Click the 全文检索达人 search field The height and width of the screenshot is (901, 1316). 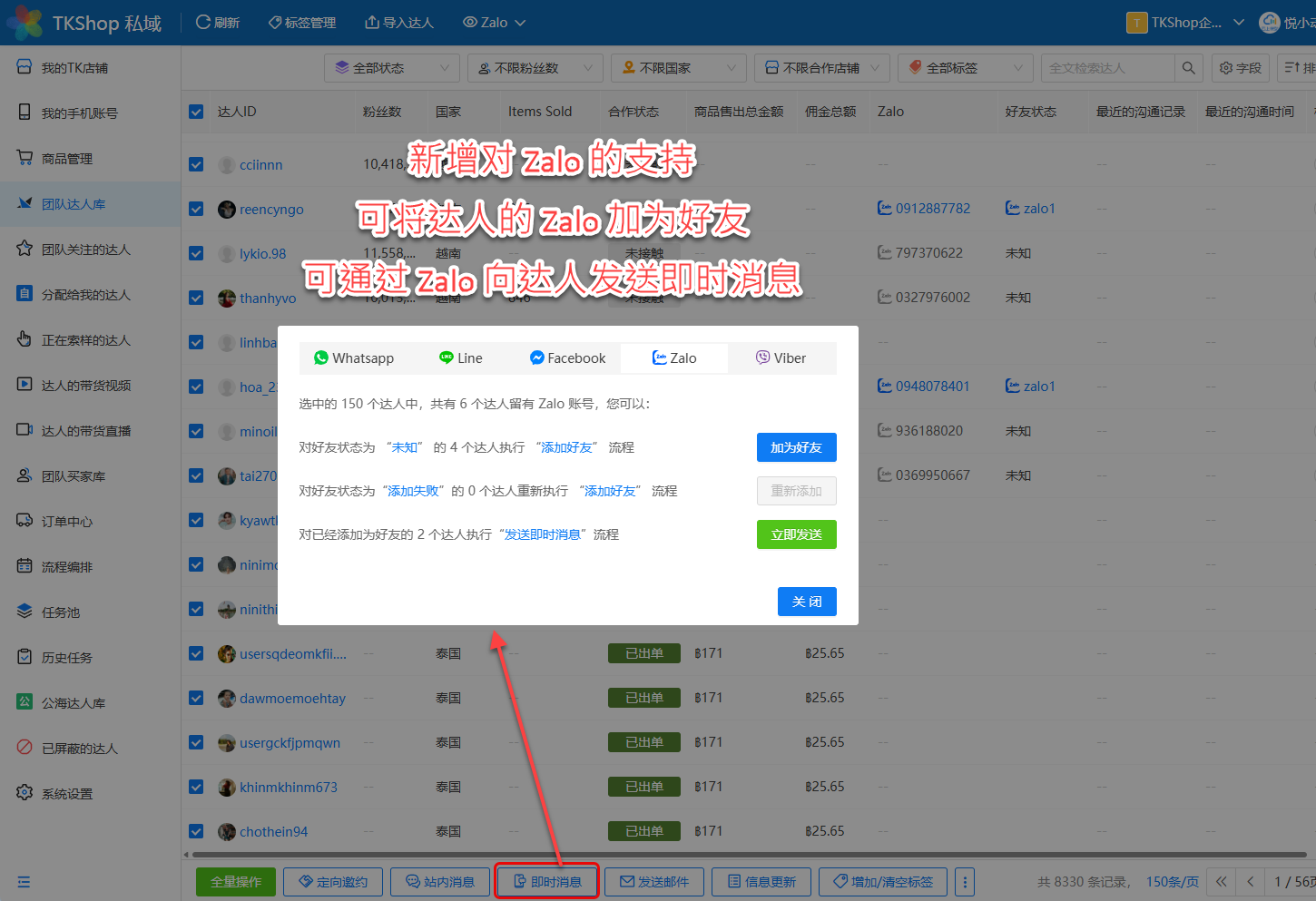[x=1107, y=68]
